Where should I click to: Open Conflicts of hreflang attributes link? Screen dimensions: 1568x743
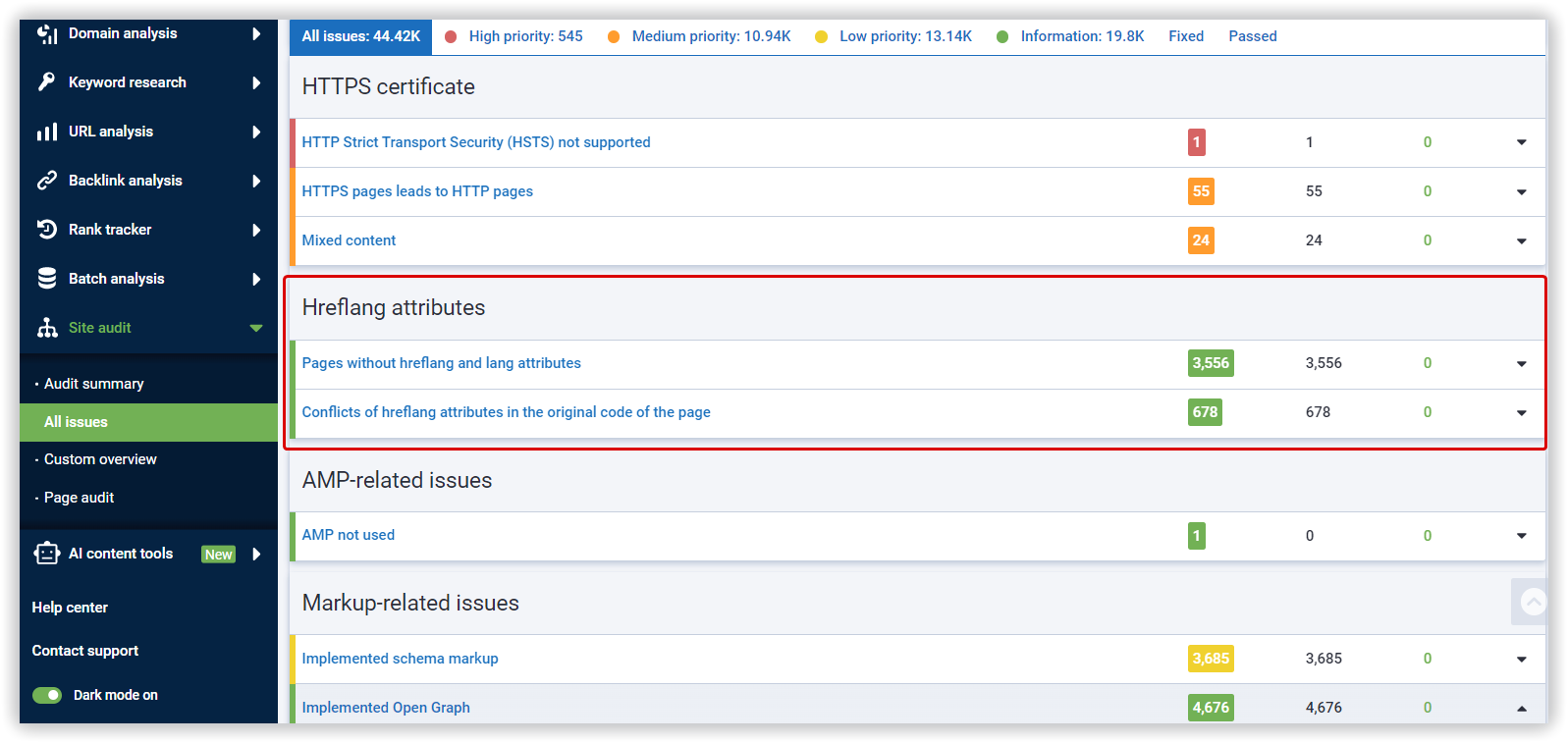click(x=506, y=412)
